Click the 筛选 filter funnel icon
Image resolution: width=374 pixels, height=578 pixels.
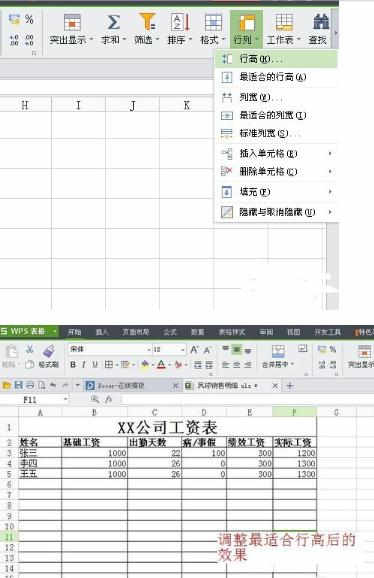click(x=147, y=22)
